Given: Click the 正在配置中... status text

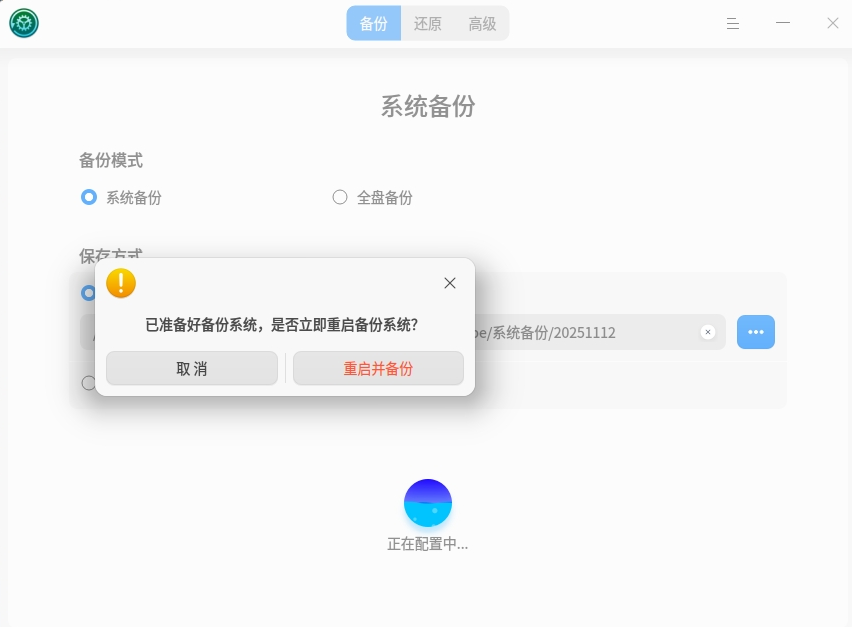Looking at the screenshot, I should point(428,544).
